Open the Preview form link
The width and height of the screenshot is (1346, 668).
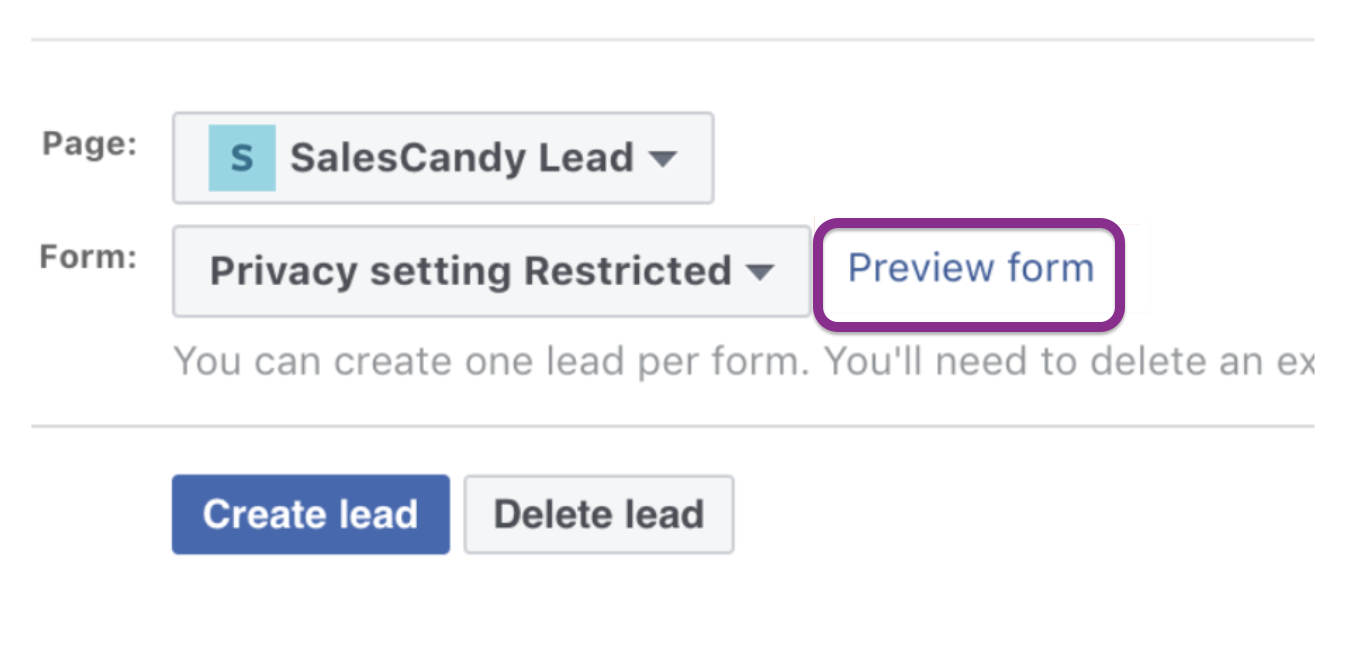click(970, 268)
